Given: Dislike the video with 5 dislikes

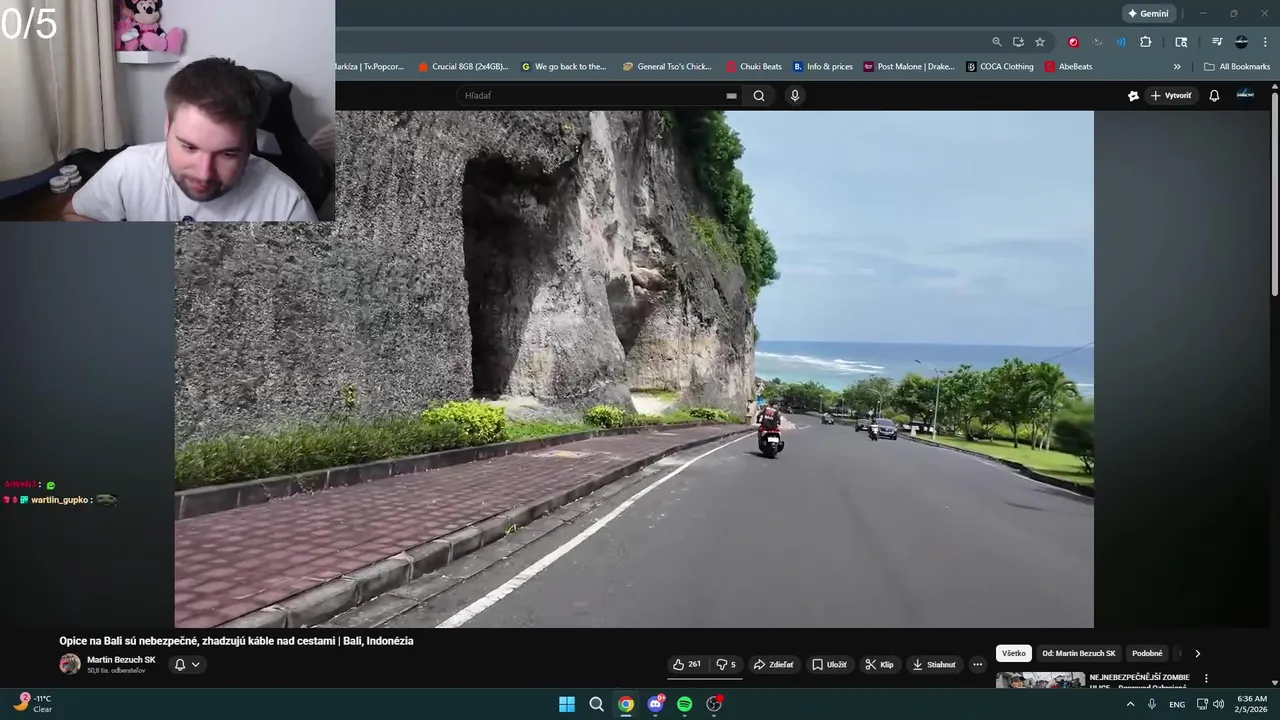Looking at the screenshot, I should pyautogui.click(x=726, y=665).
